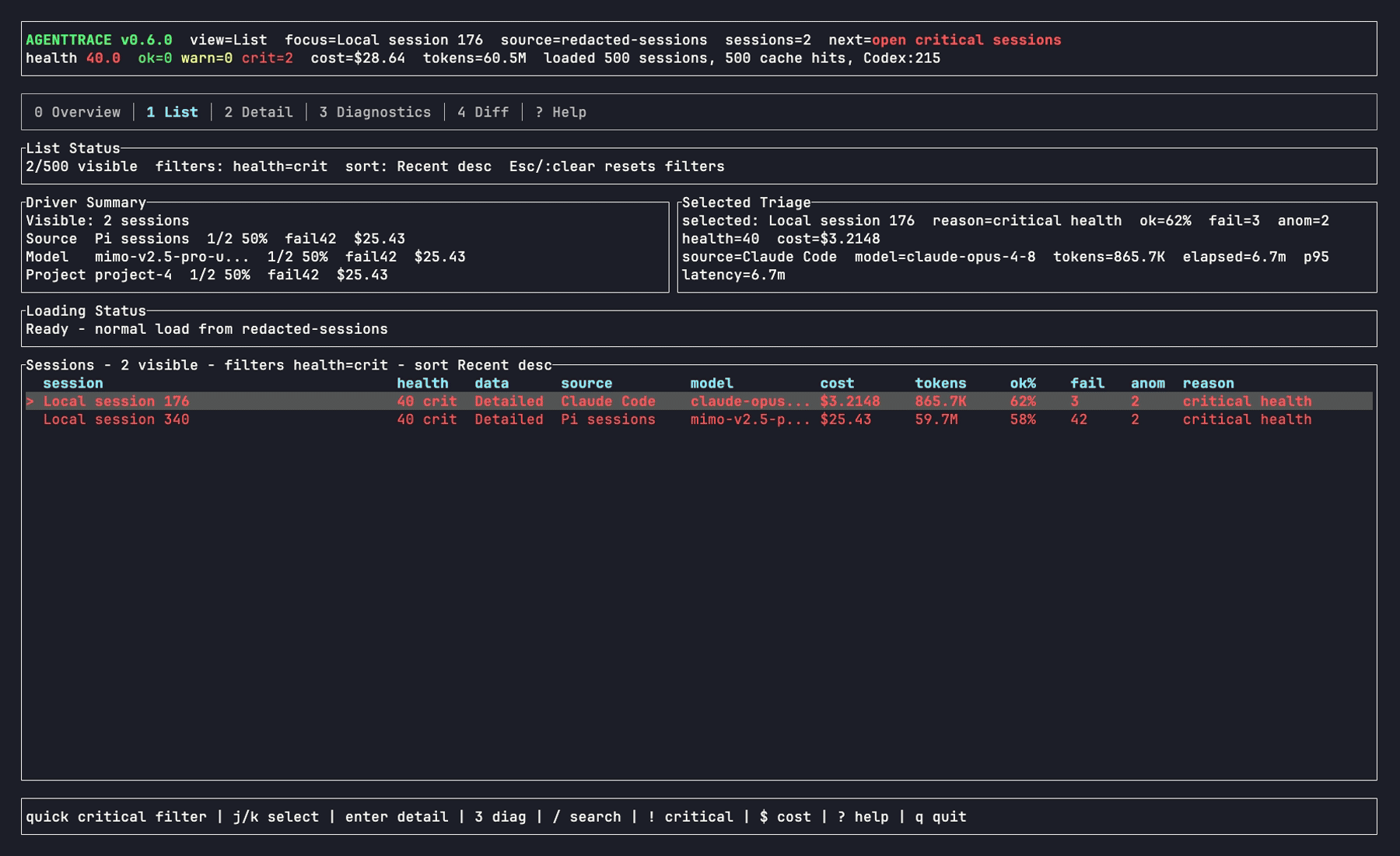Screen dimensions: 1400x856
Task: Go to the 3 Diagnostics tab
Action: (375, 112)
